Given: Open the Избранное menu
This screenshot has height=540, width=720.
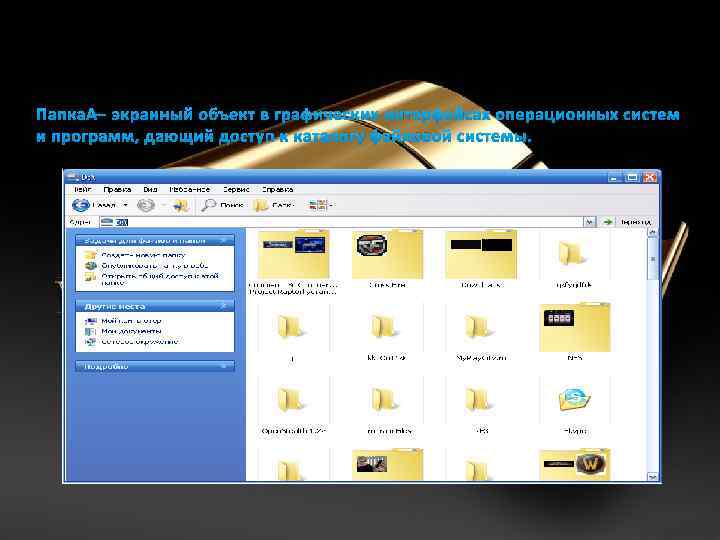Looking at the screenshot, I should tap(189, 190).
